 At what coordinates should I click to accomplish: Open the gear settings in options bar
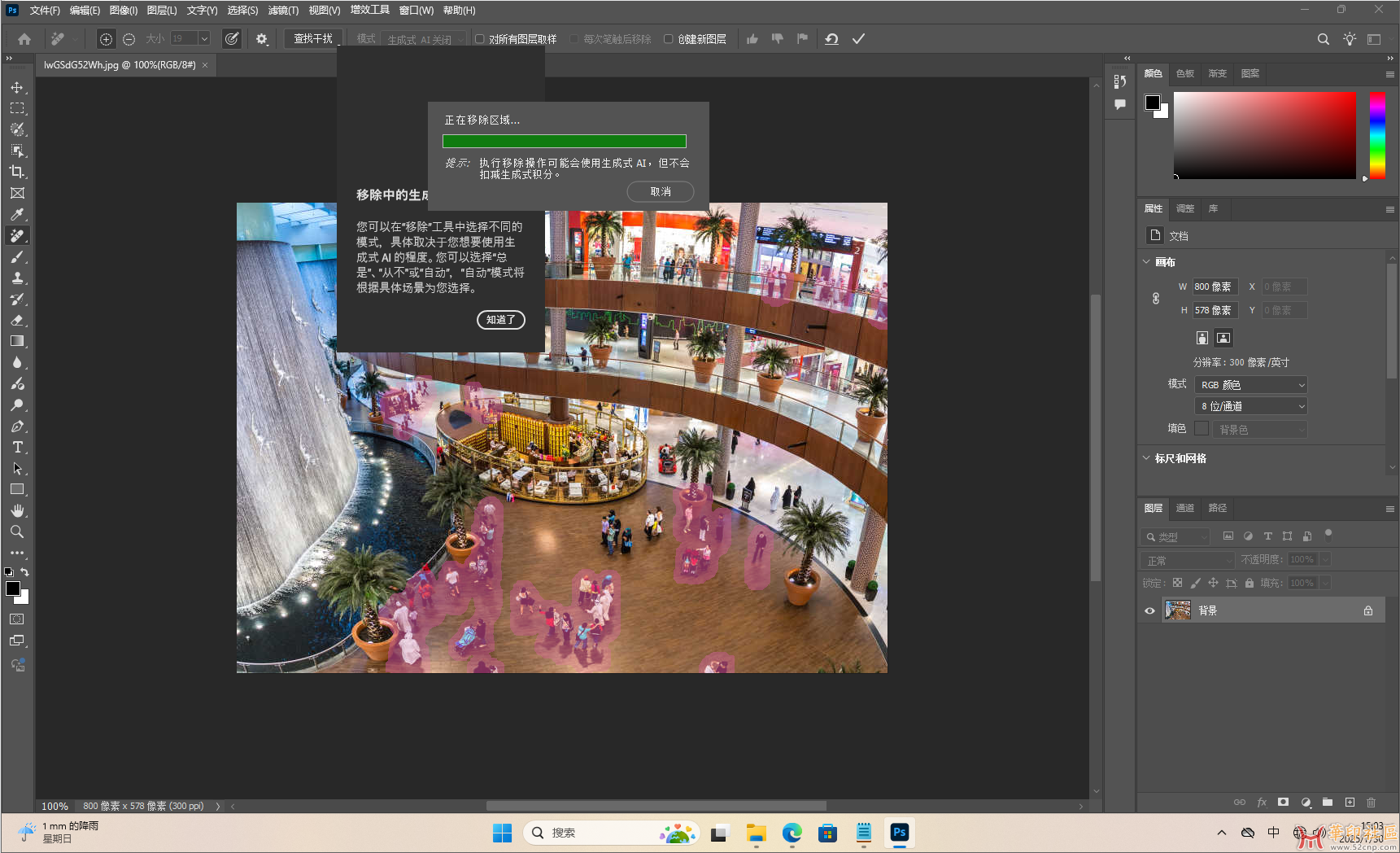pyautogui.click(x=261, y=38)
